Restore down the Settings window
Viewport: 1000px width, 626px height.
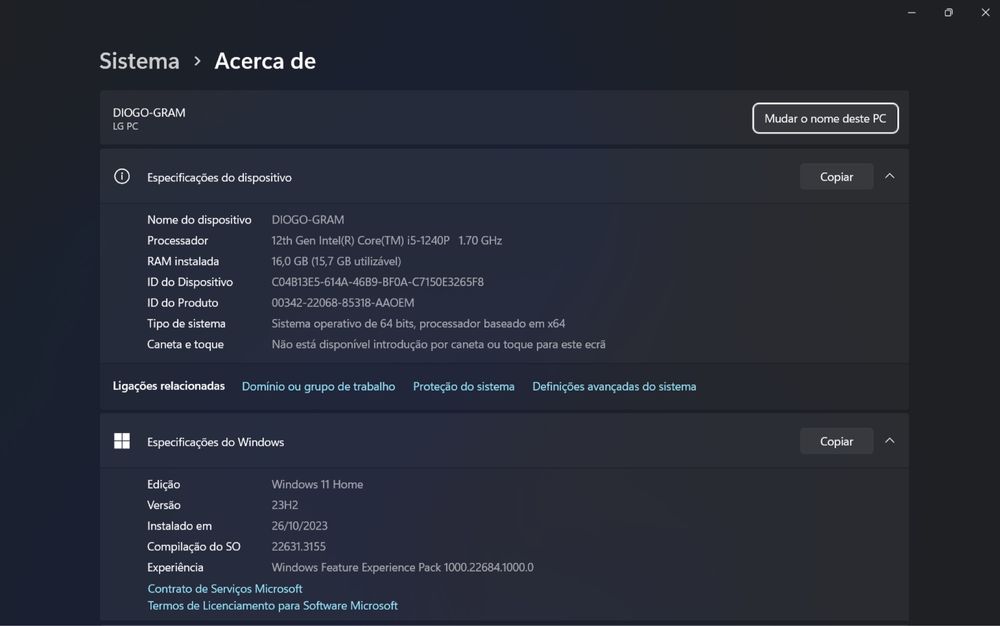[x=949, y=13]
